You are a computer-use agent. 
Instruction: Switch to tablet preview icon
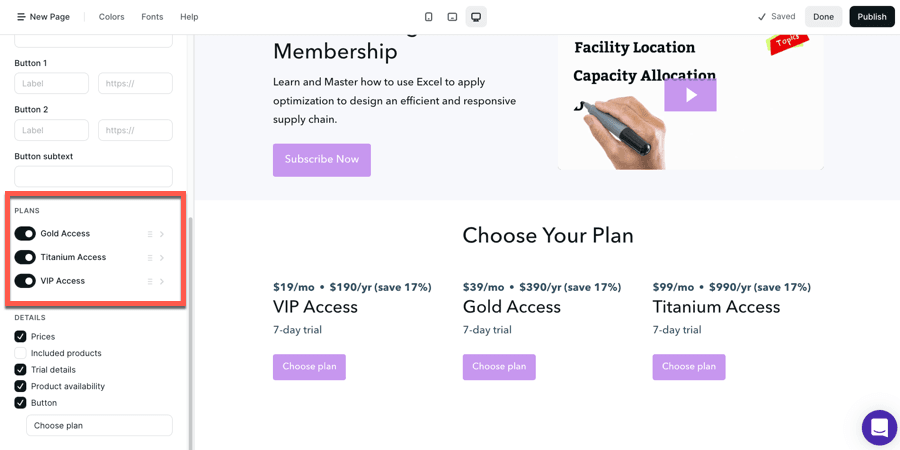pos(452,17)
